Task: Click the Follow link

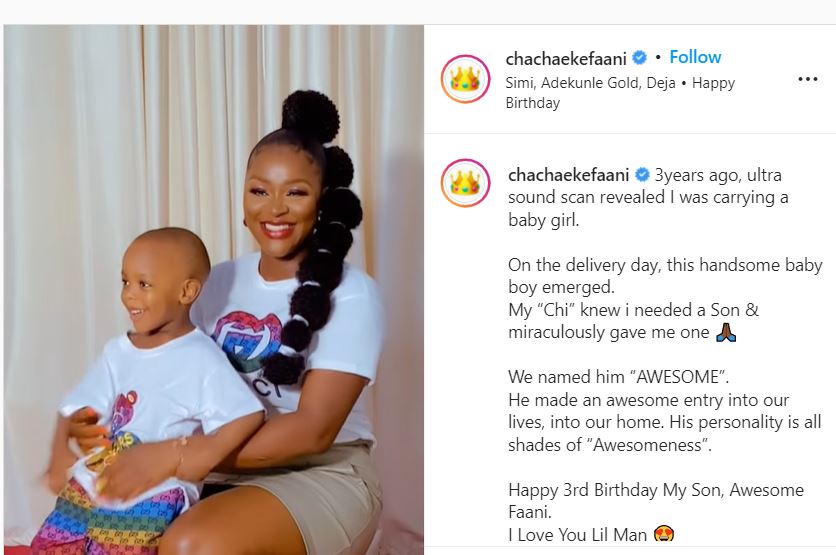Action: click(x=695, y=57)
